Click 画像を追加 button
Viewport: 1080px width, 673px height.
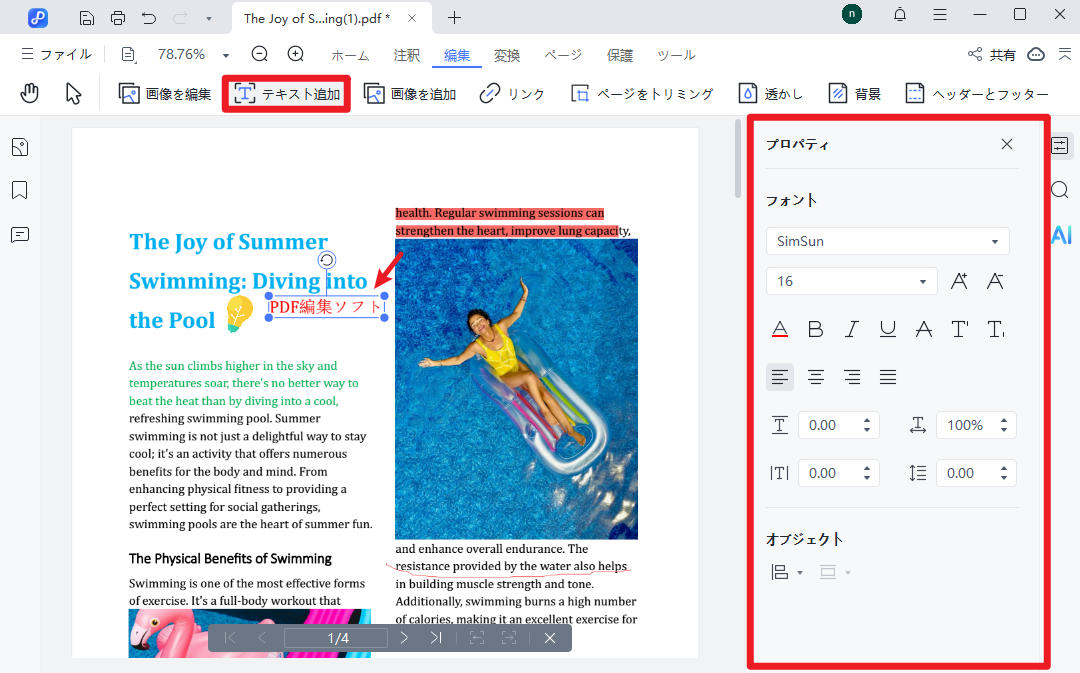(x=410, y=94)
